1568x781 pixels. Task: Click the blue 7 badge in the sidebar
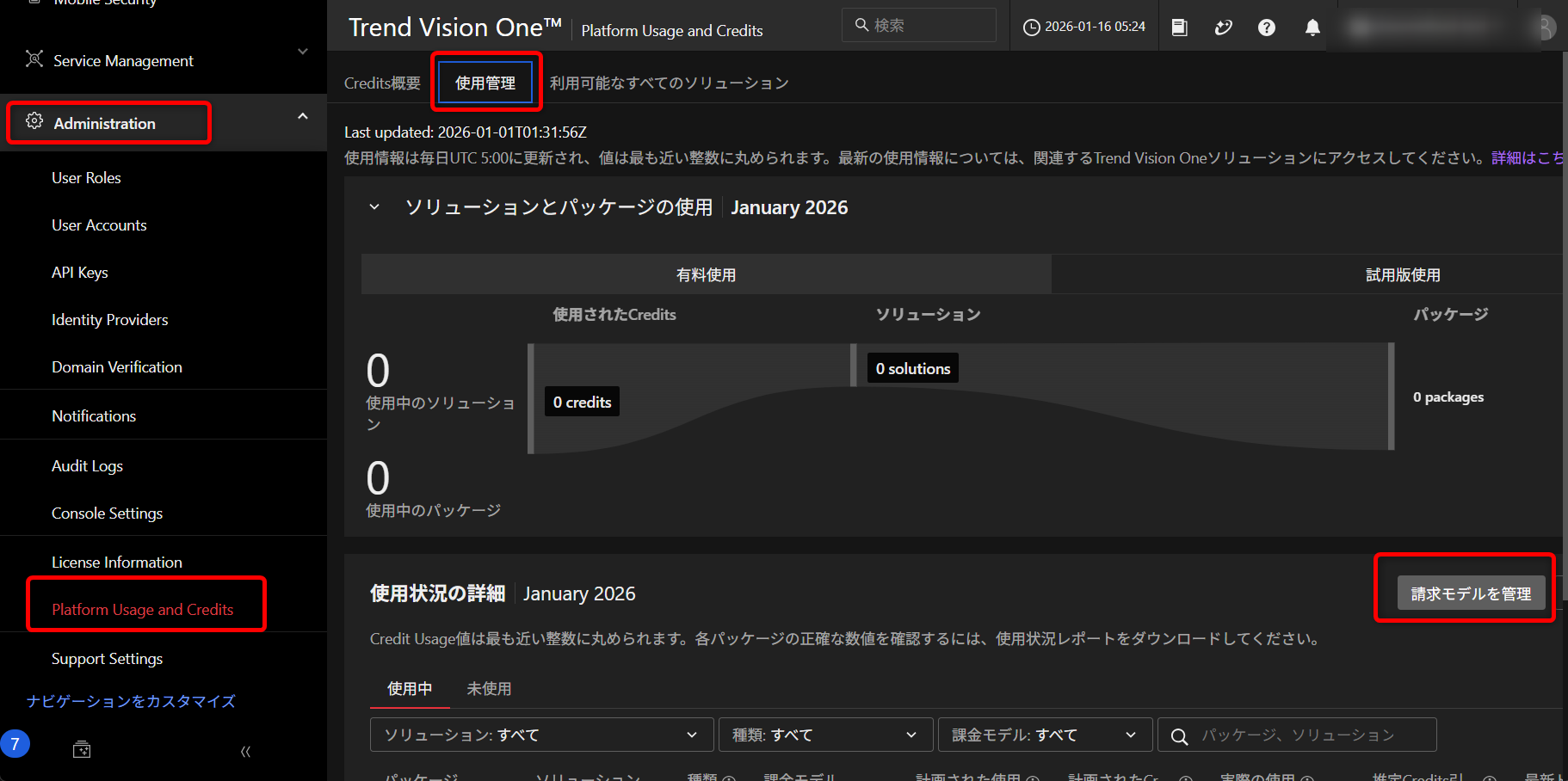[x=15, y=743]
